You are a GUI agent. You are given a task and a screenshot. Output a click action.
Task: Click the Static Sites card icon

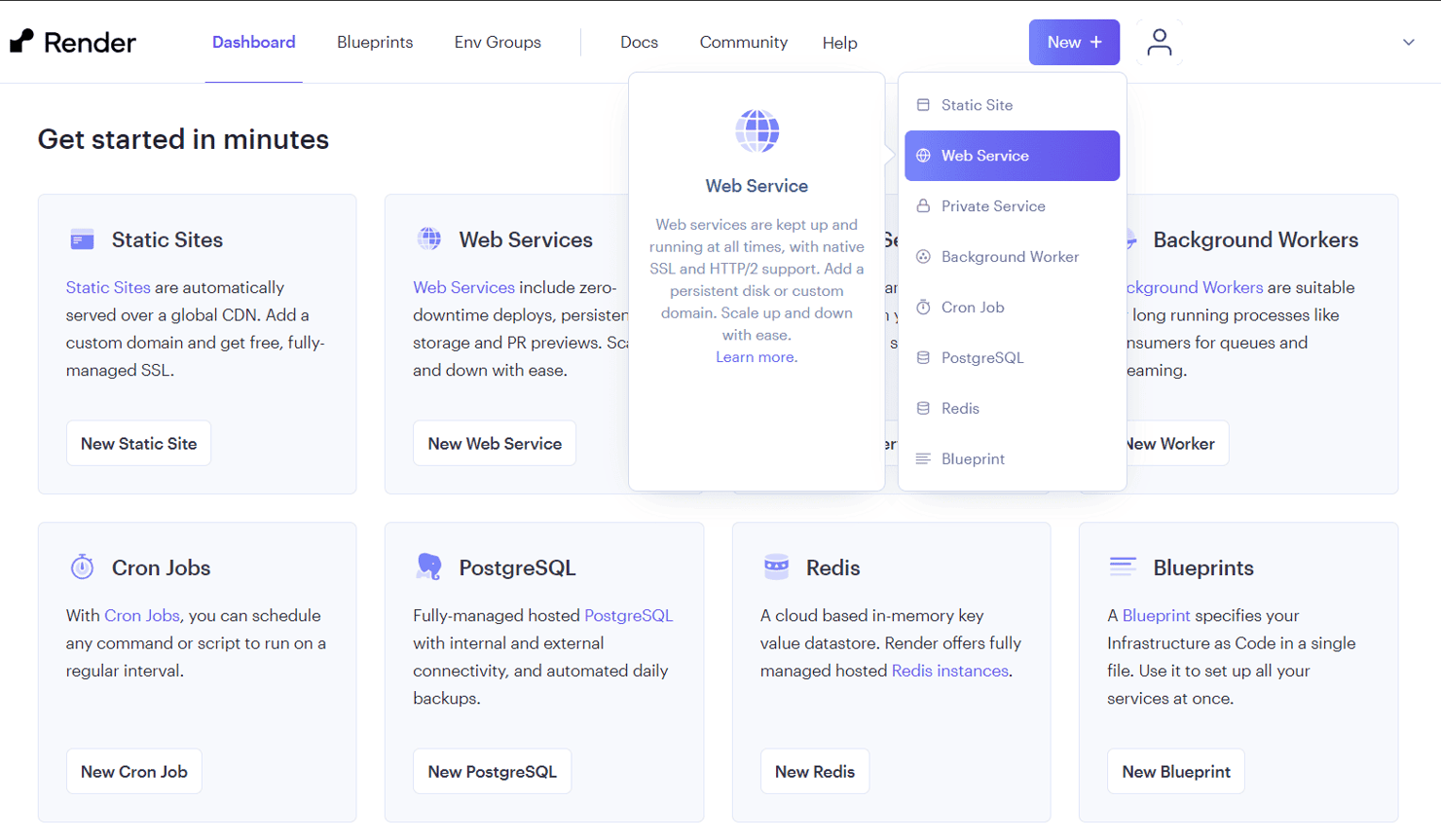[83, 239]
